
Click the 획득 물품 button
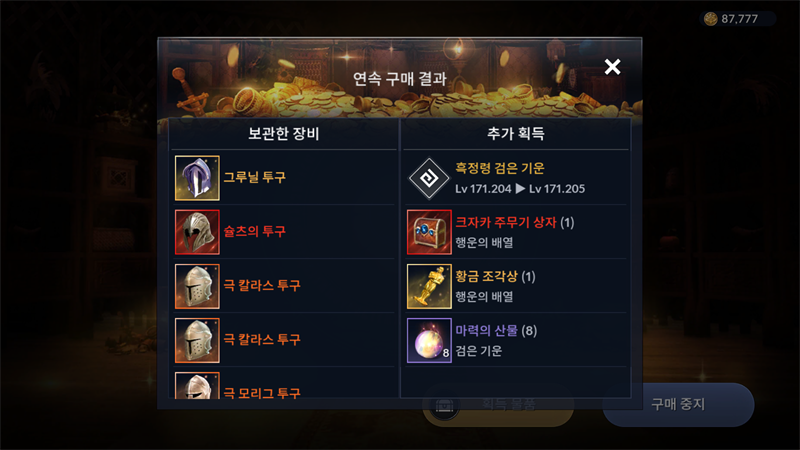(498, 405)
